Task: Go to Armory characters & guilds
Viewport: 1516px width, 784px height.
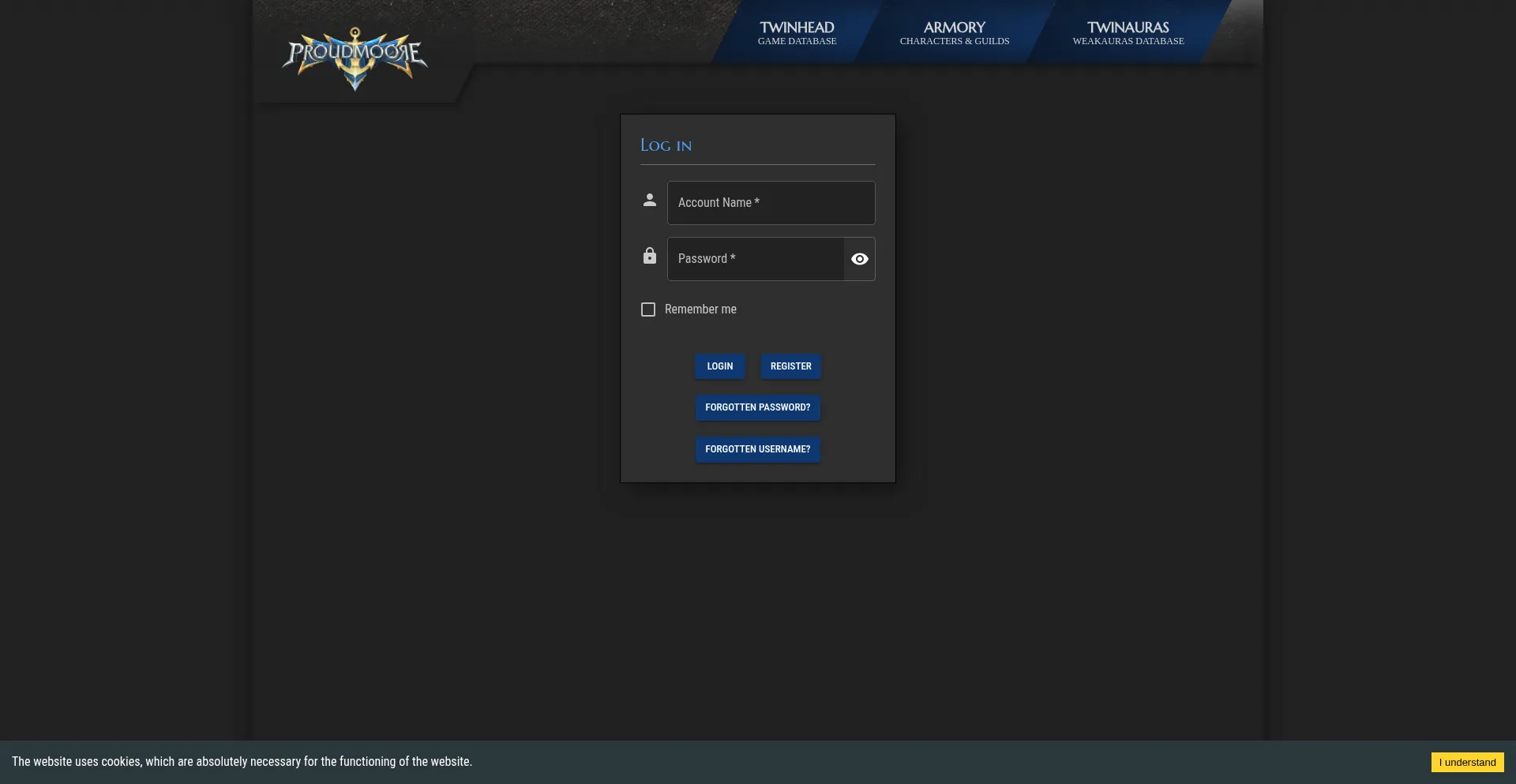Action: point(954,33)
